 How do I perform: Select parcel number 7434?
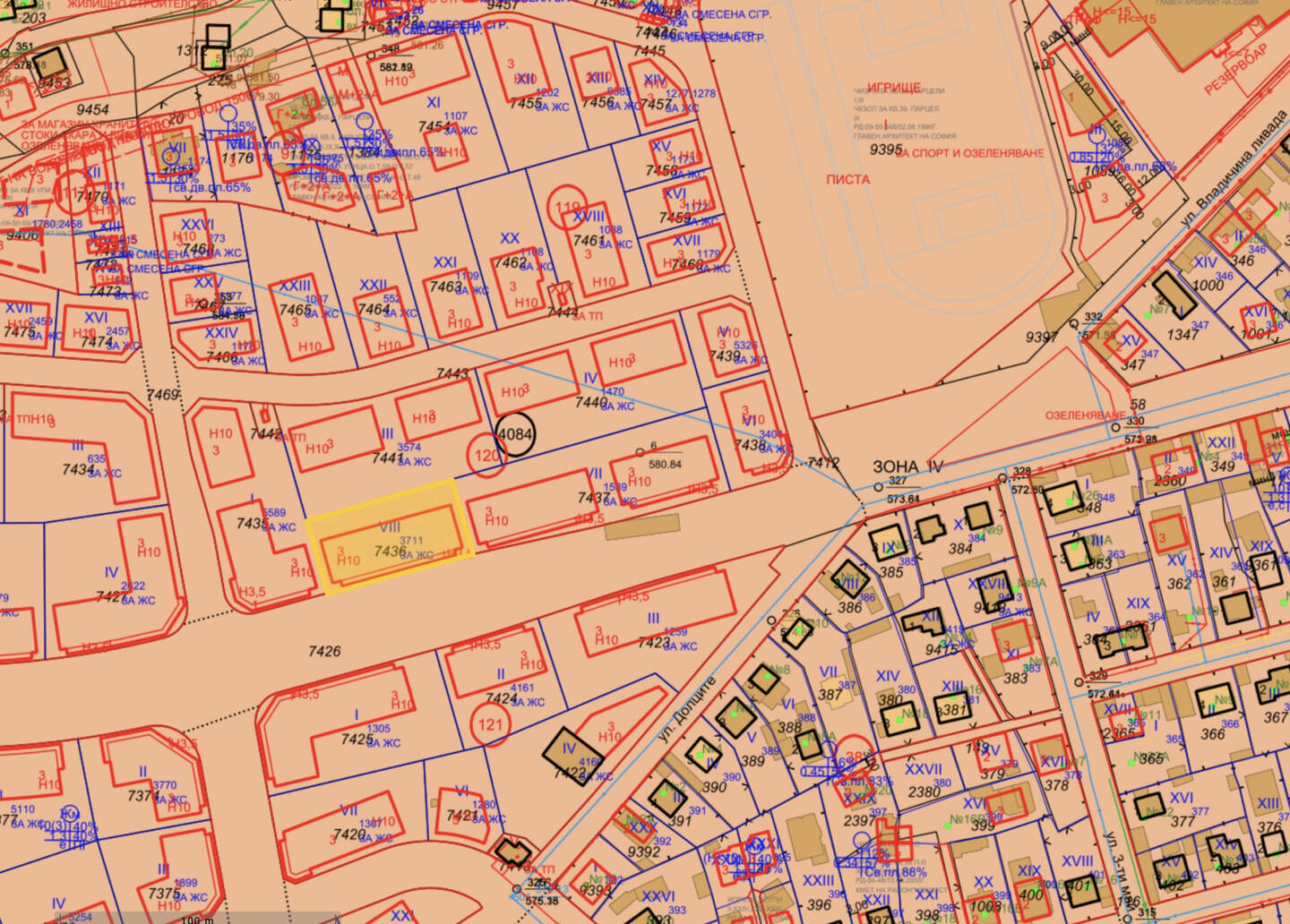point(79,470)
